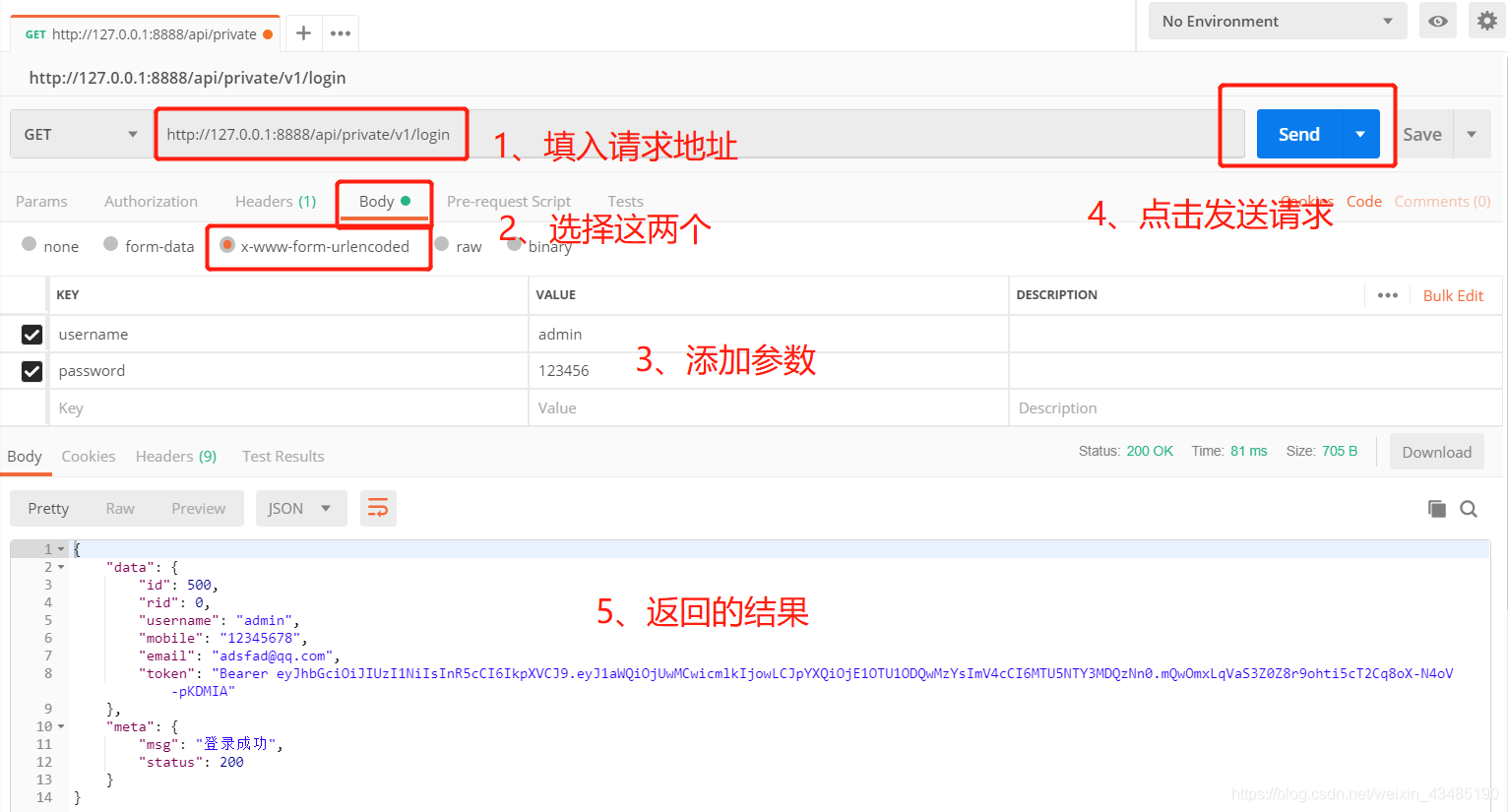Switch to the Tests tab
Image resolution: width=1508 pixels, height=812 pixels.
625,201
